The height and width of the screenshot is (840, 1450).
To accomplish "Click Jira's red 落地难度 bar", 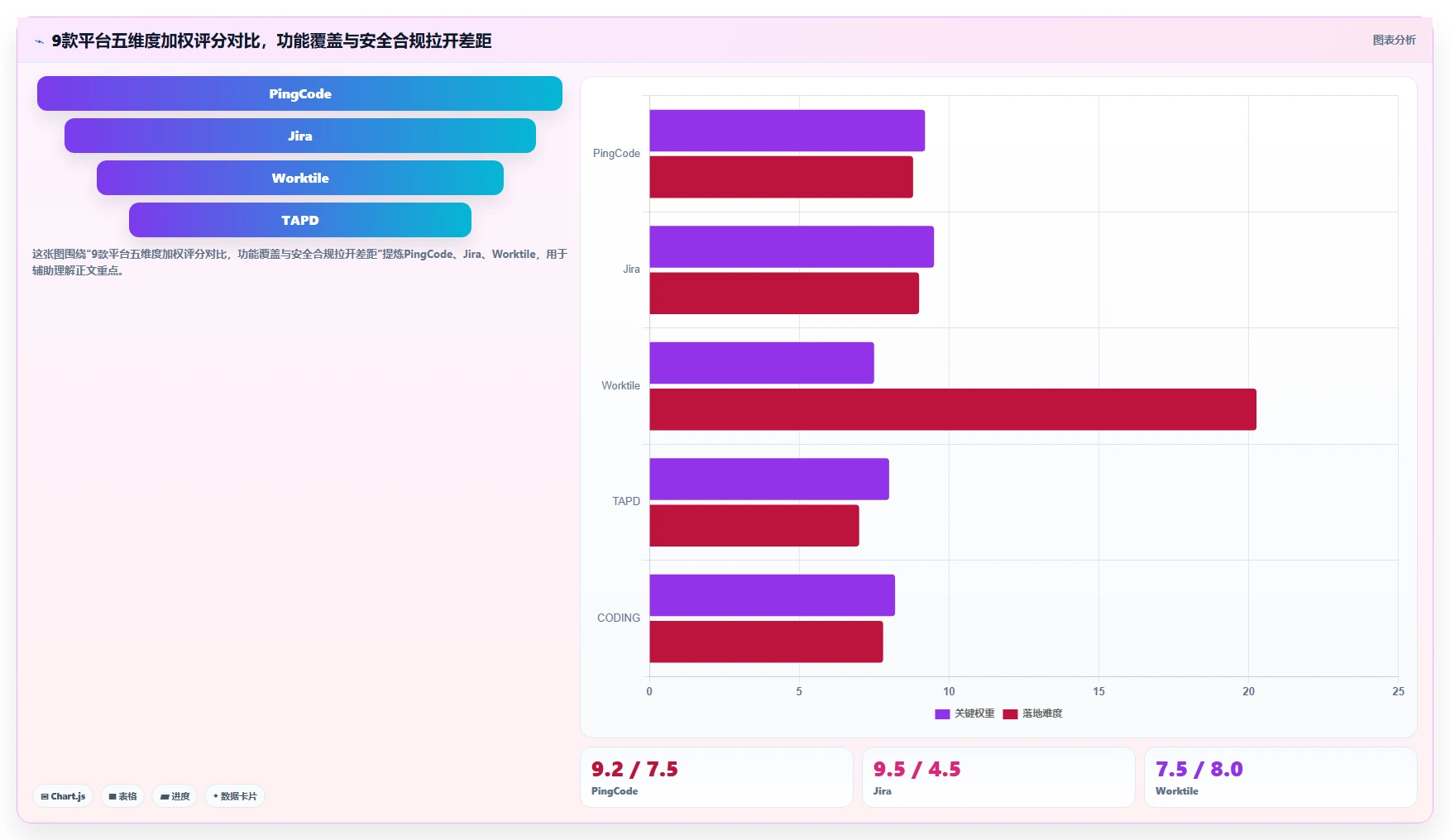I will tap(784, 294).
